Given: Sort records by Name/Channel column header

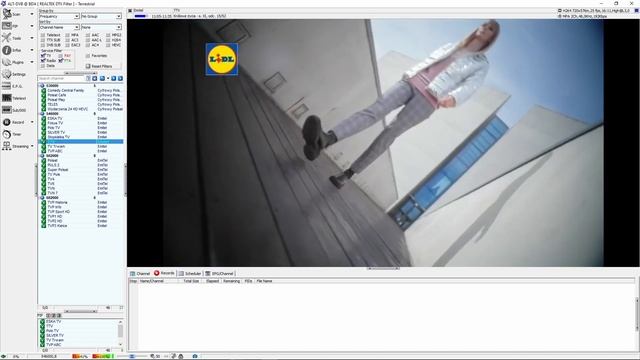Looking at the screenshot, I should point(158,281).
